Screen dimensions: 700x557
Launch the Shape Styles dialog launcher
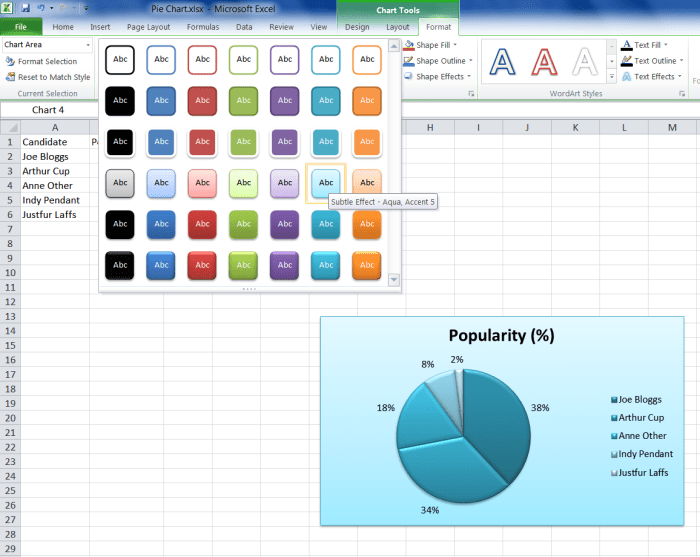point(471,94)
